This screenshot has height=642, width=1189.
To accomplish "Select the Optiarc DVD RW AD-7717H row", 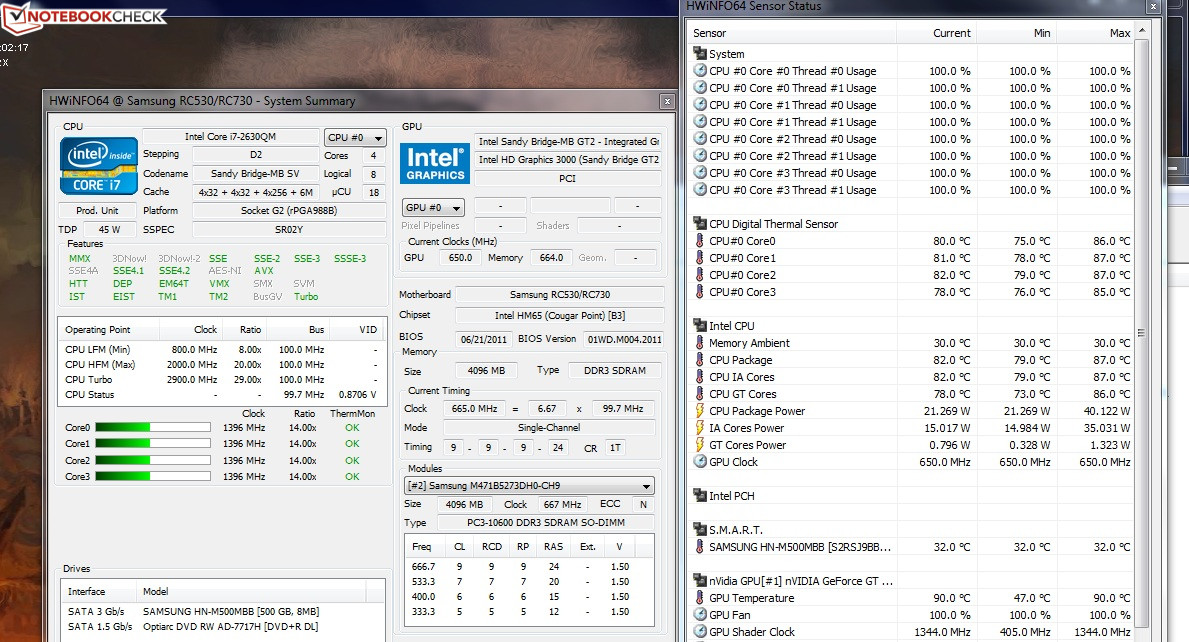I will [222, 626].
